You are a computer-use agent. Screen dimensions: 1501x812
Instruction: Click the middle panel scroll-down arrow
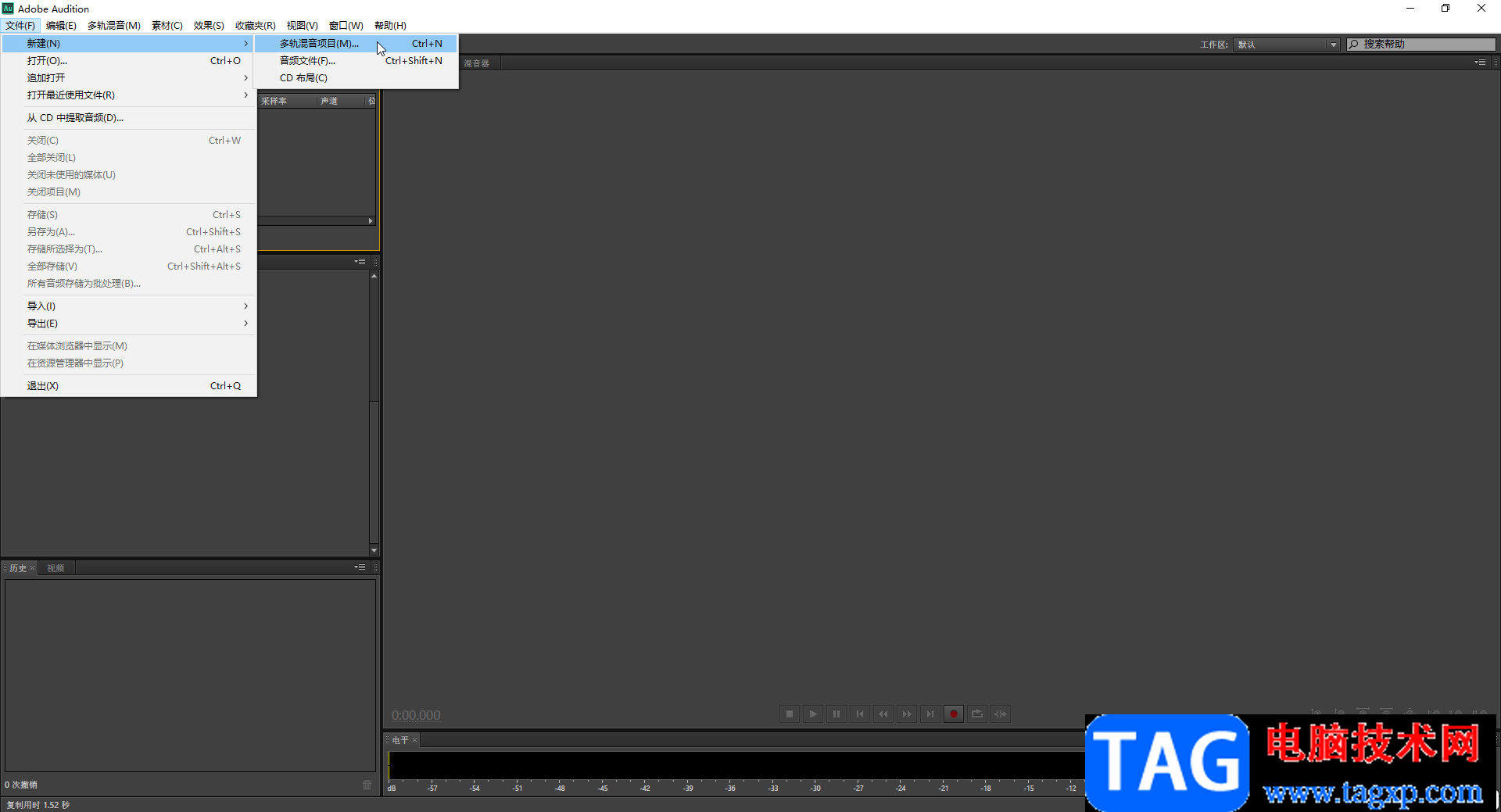coord(374,550)
